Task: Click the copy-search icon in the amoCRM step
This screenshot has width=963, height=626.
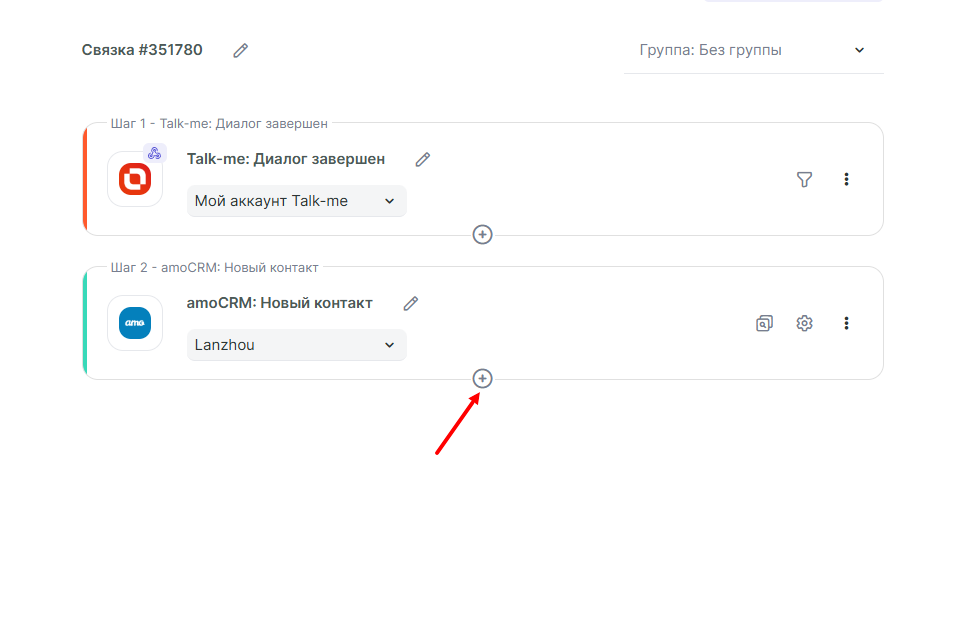Action: click(764, 323)
